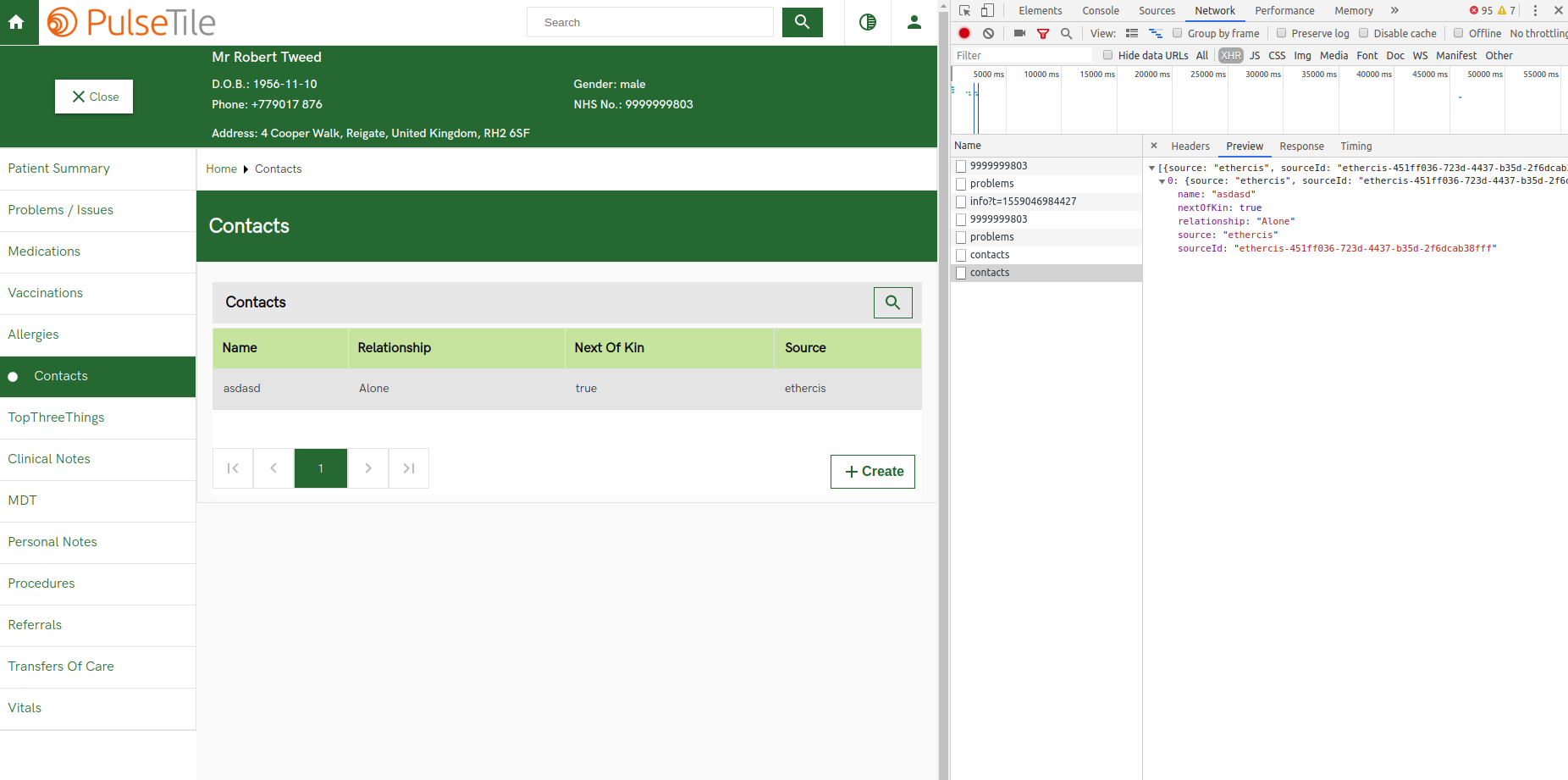Click the Close patient button
Screen dimensions: 1568x780
click(94, 97)
